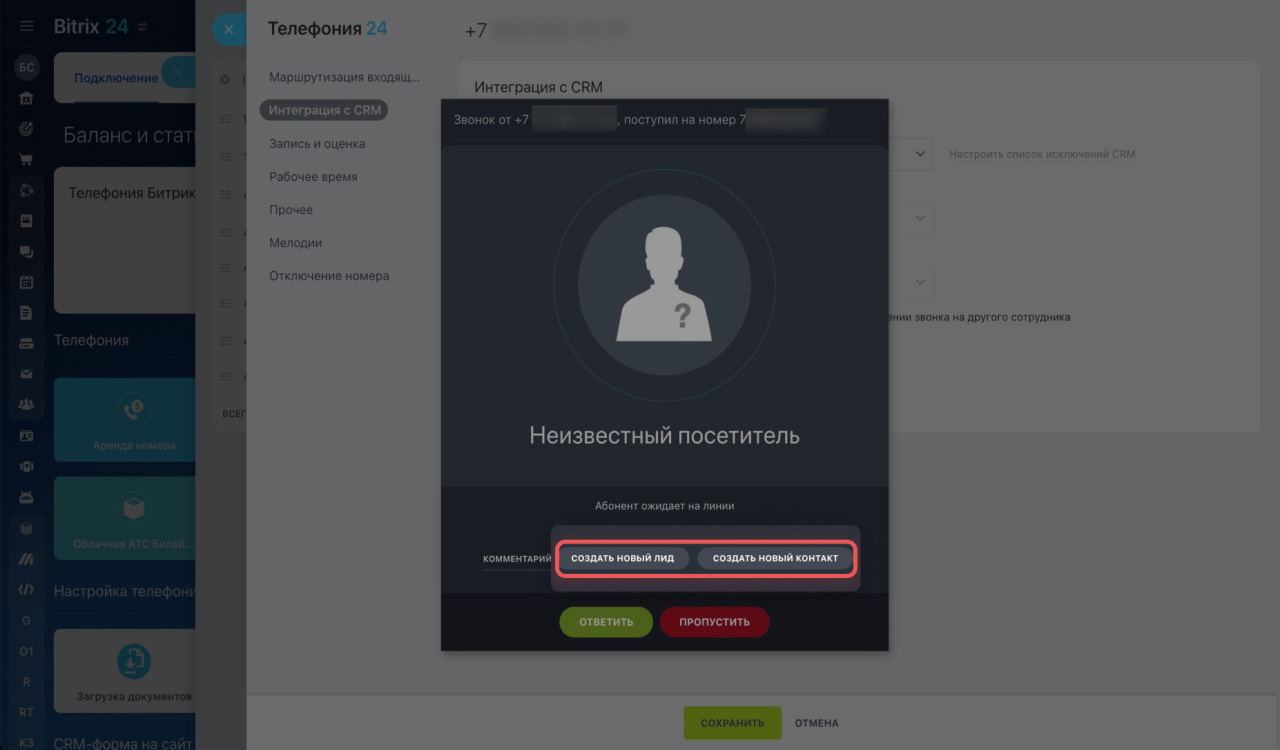Open 'Мелодии' settings section
Screen dimensions: 1280x750
tap(295, 242)
